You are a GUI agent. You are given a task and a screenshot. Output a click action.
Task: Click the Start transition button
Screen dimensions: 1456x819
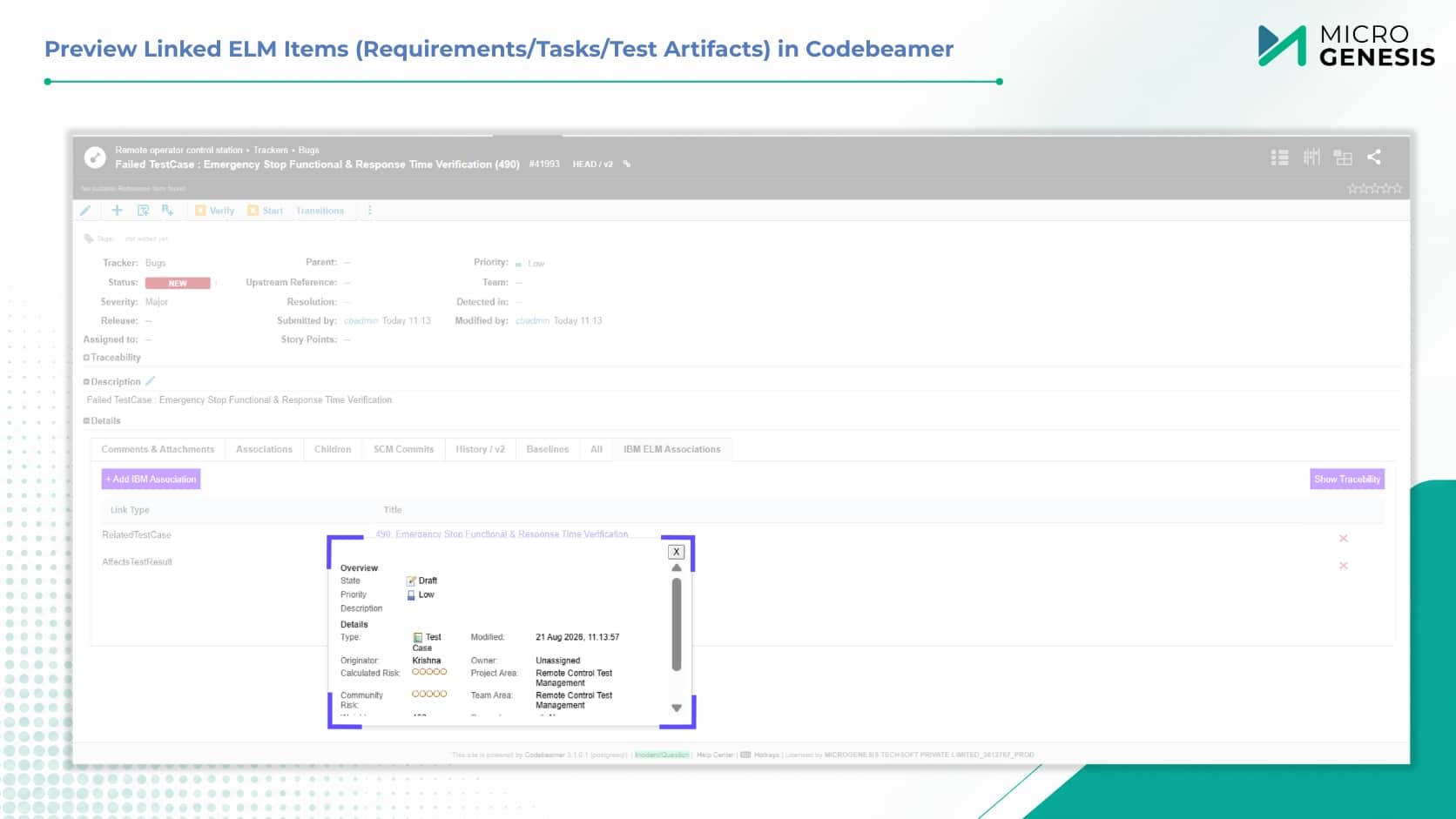click(266, 211)
